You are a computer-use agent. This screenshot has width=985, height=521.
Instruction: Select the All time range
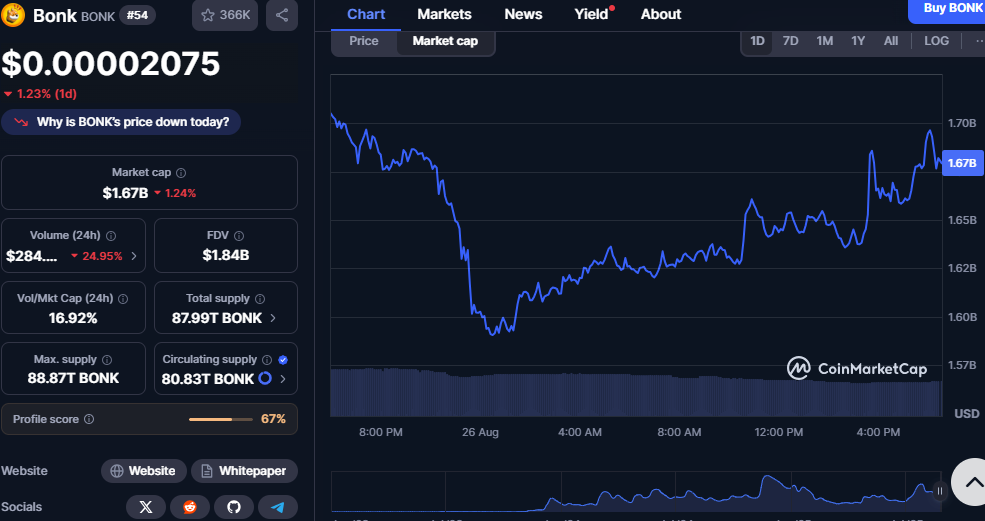point(891,41)
